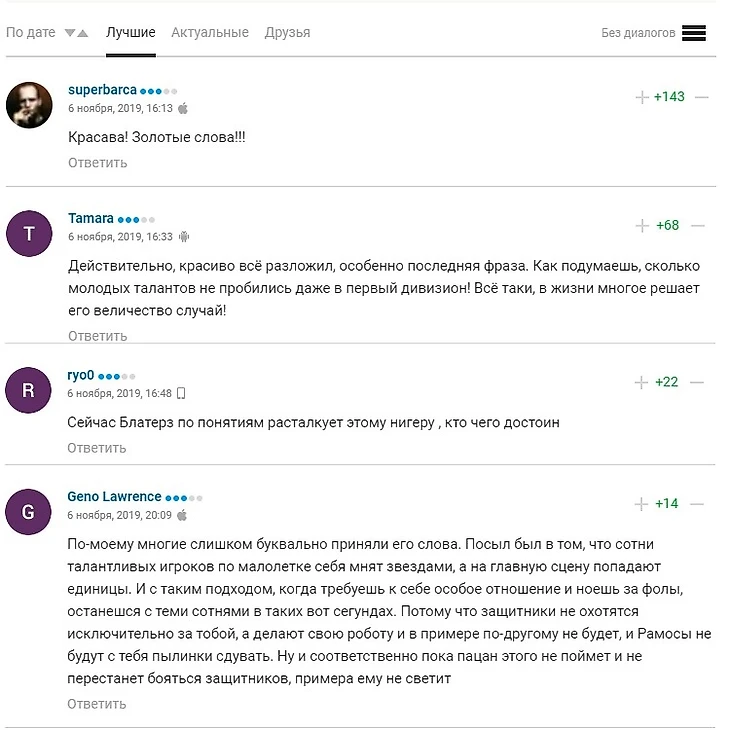Upvote superbarca's comment with the plus icon

642,97
